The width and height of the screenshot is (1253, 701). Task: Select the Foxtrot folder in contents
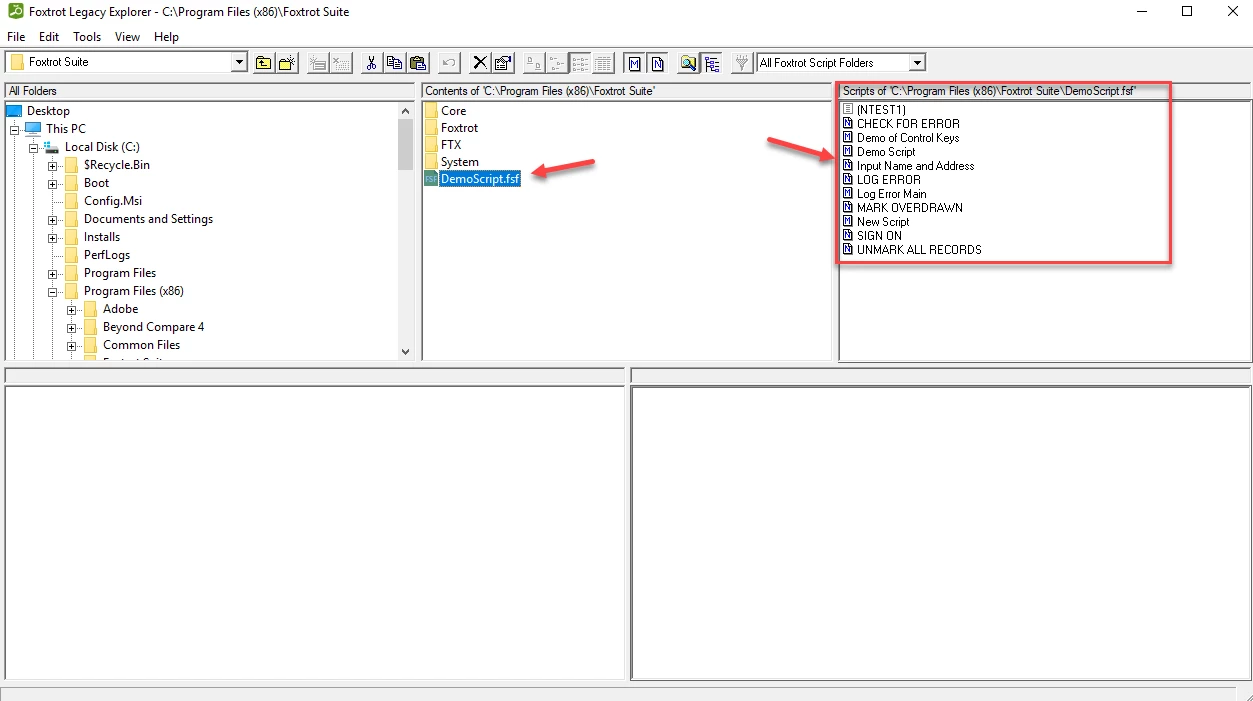(459, 128)
